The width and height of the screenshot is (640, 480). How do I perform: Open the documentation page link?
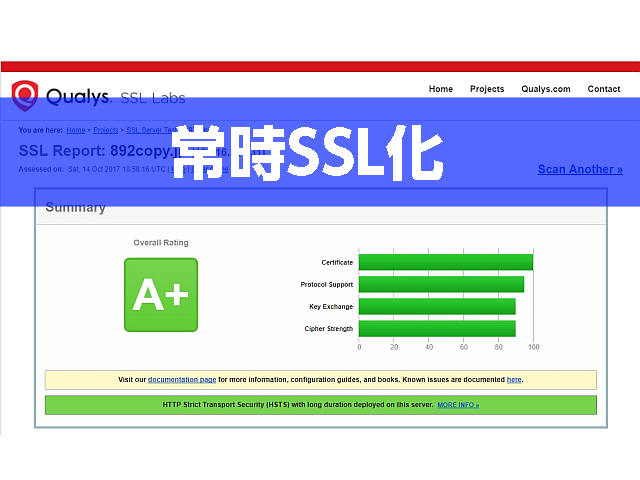pos(182,380)
